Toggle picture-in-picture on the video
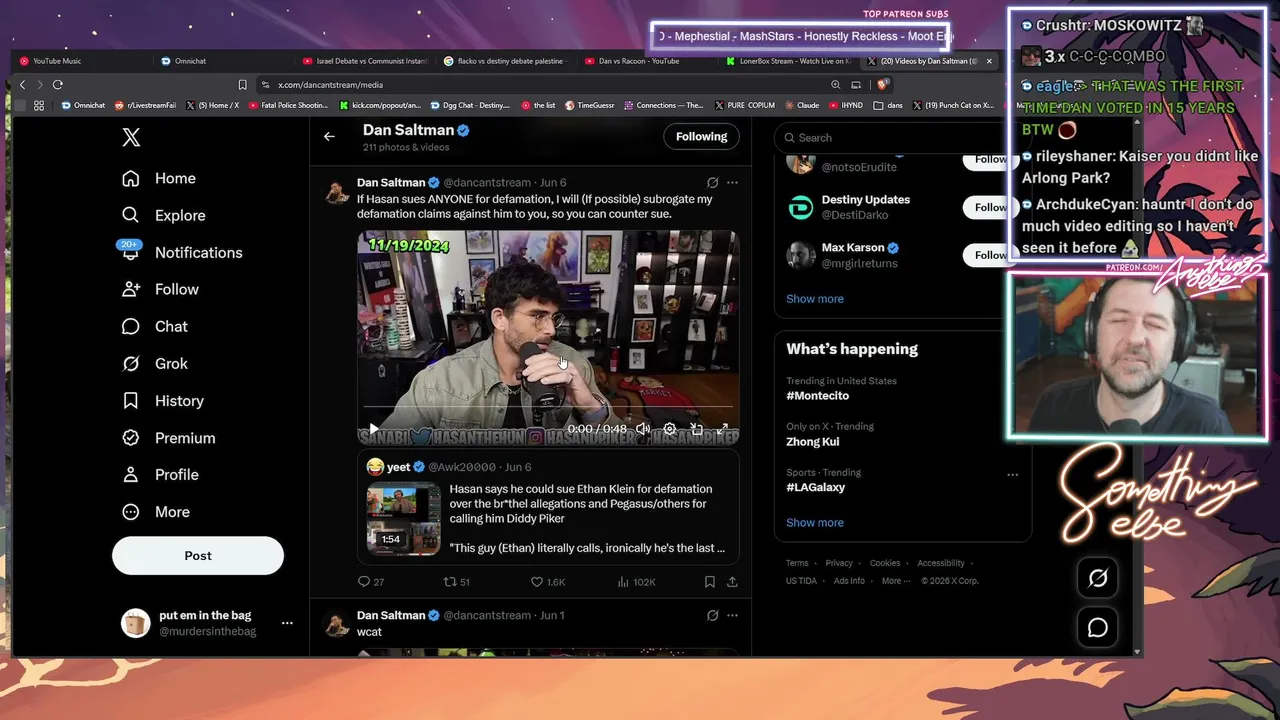Screen dimensions: 1280x720 coord(697,429)
